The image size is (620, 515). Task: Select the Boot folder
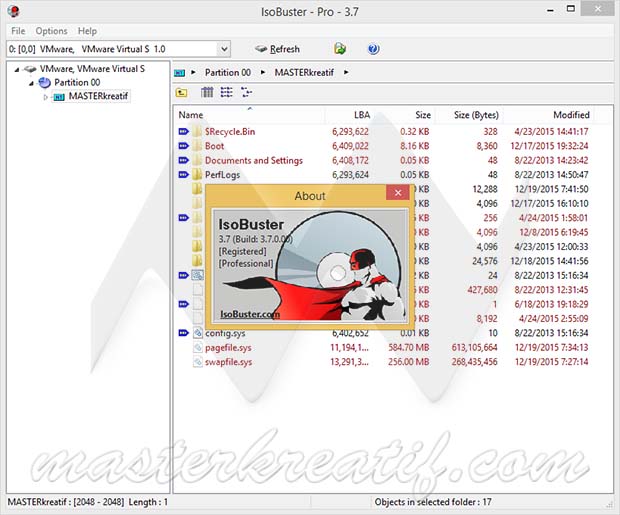coord(214,146)
